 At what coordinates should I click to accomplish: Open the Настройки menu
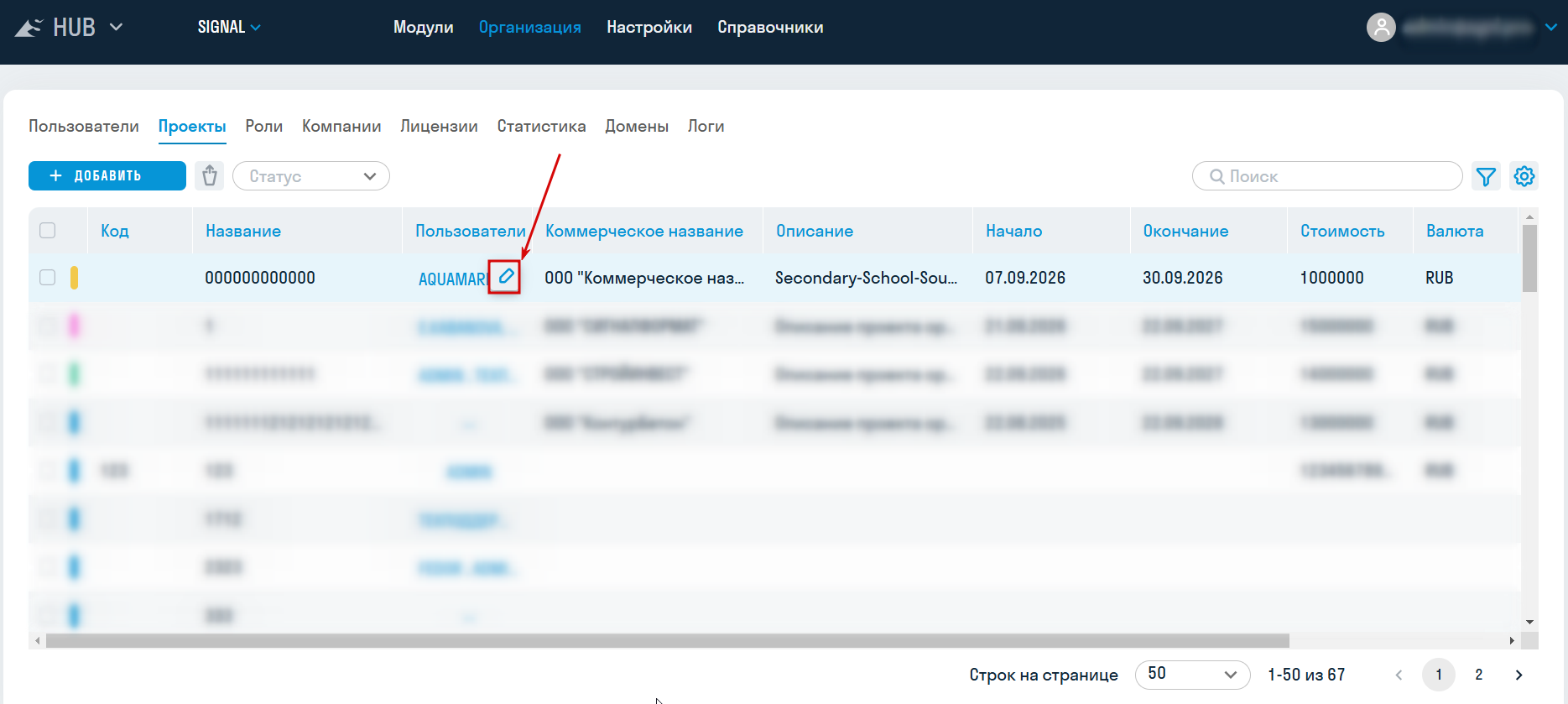point(649,27)
